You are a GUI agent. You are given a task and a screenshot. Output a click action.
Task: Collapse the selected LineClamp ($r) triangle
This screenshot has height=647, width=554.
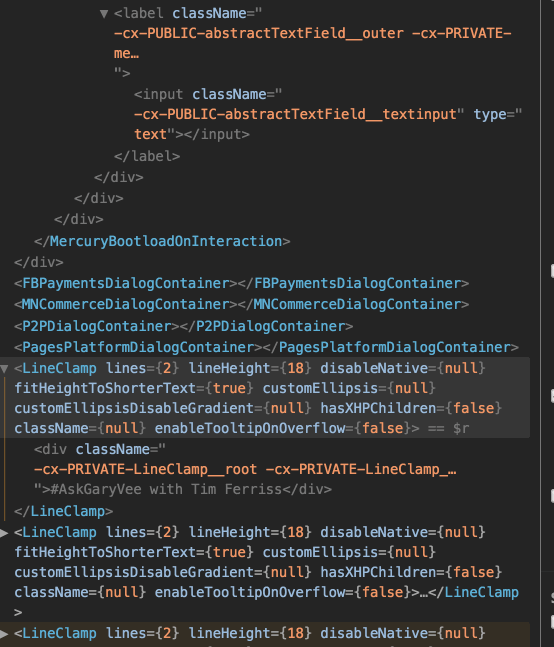click(x=4, y=368)
